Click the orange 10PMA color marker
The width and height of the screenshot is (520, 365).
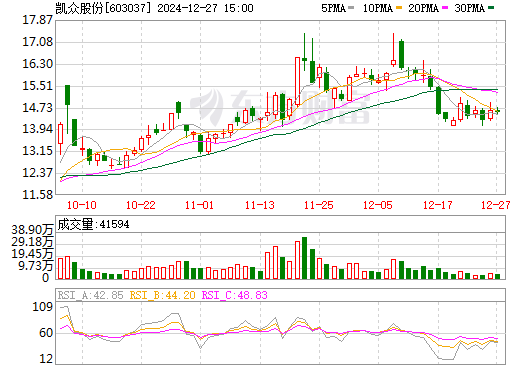pos(399,8)
